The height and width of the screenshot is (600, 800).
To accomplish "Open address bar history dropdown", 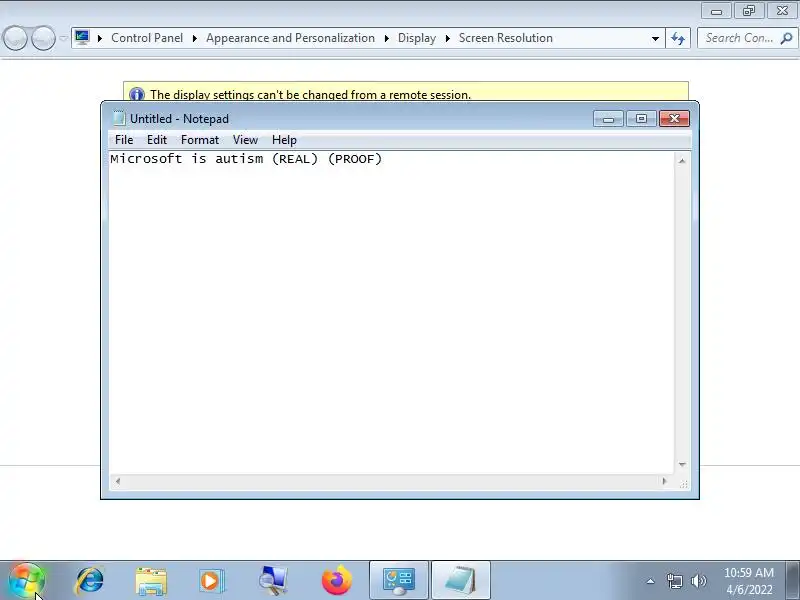I will [656, 38].
